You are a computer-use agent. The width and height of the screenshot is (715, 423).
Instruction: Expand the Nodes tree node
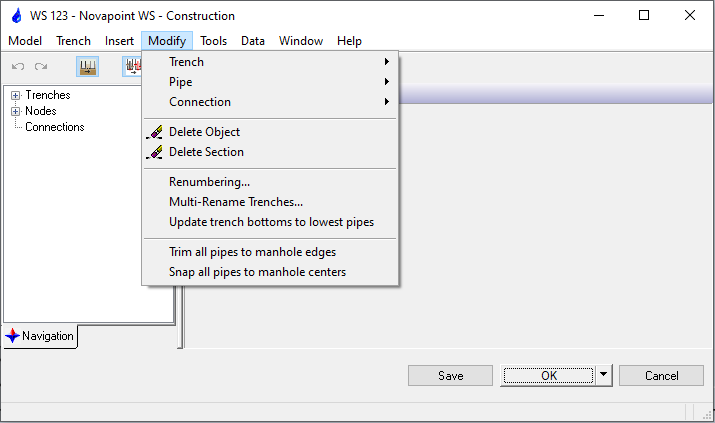tap(15, 111)
